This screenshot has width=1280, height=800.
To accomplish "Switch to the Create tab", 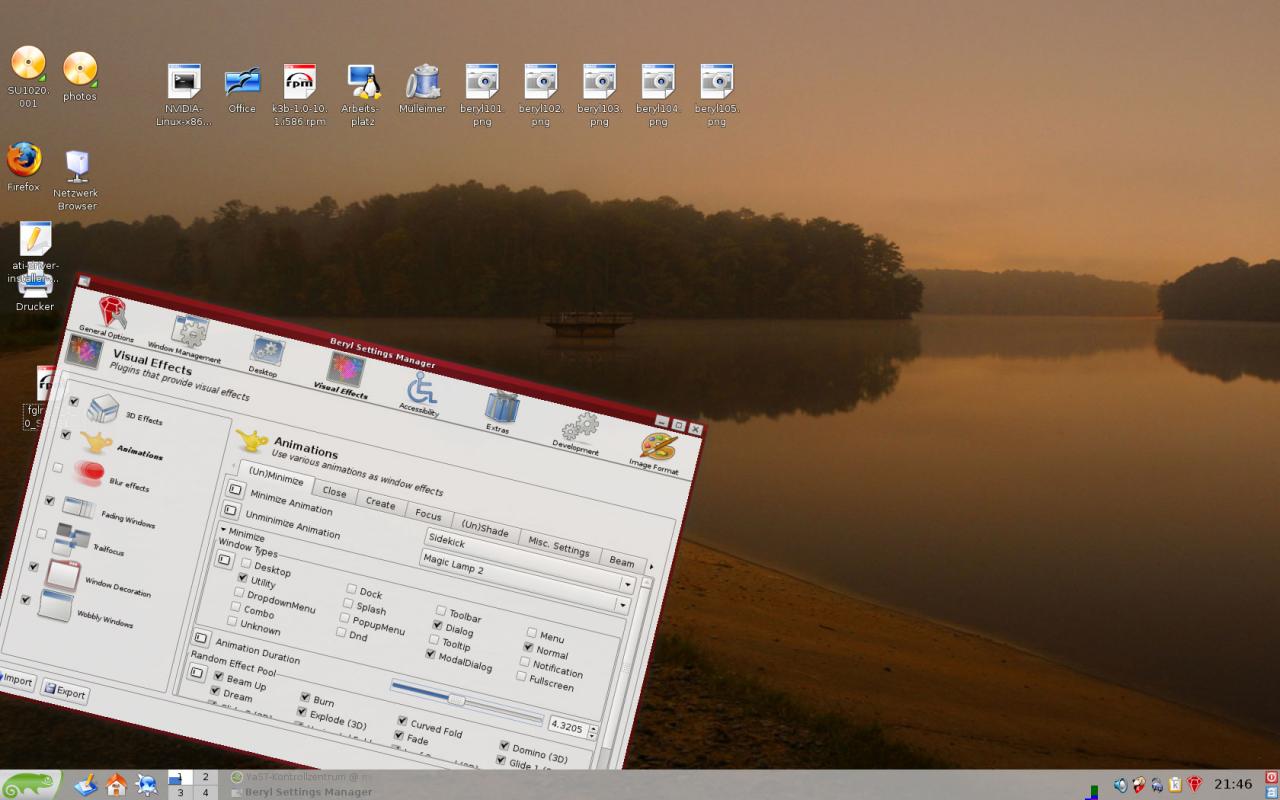I will pyautogui.click(x=380, y=503).
